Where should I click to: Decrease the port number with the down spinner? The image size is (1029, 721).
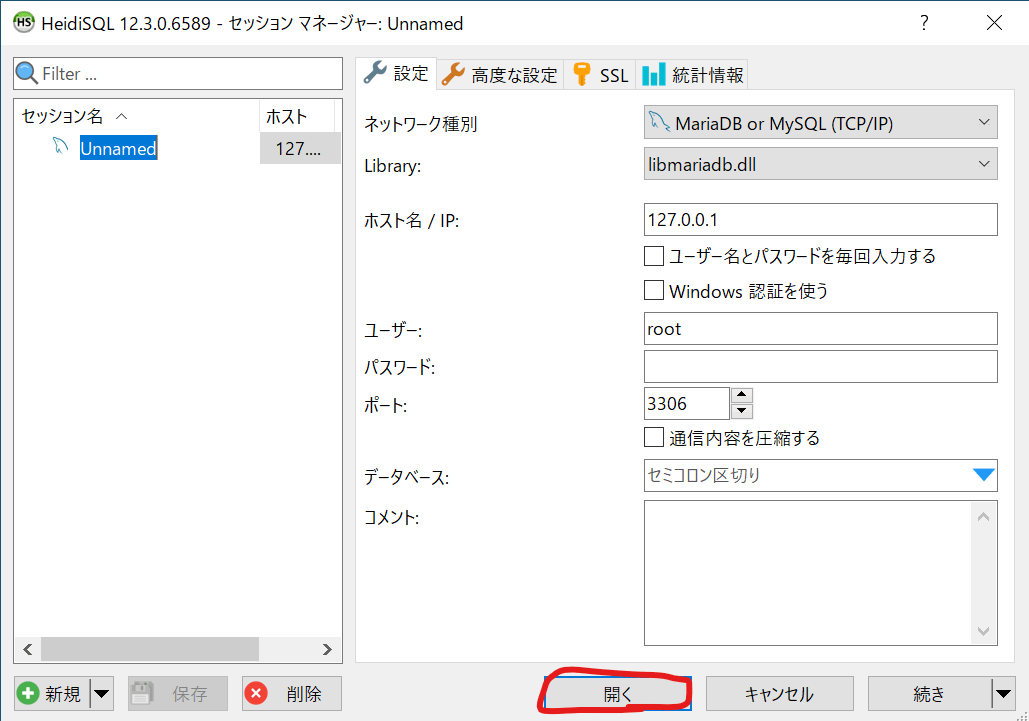pos(742,411)
